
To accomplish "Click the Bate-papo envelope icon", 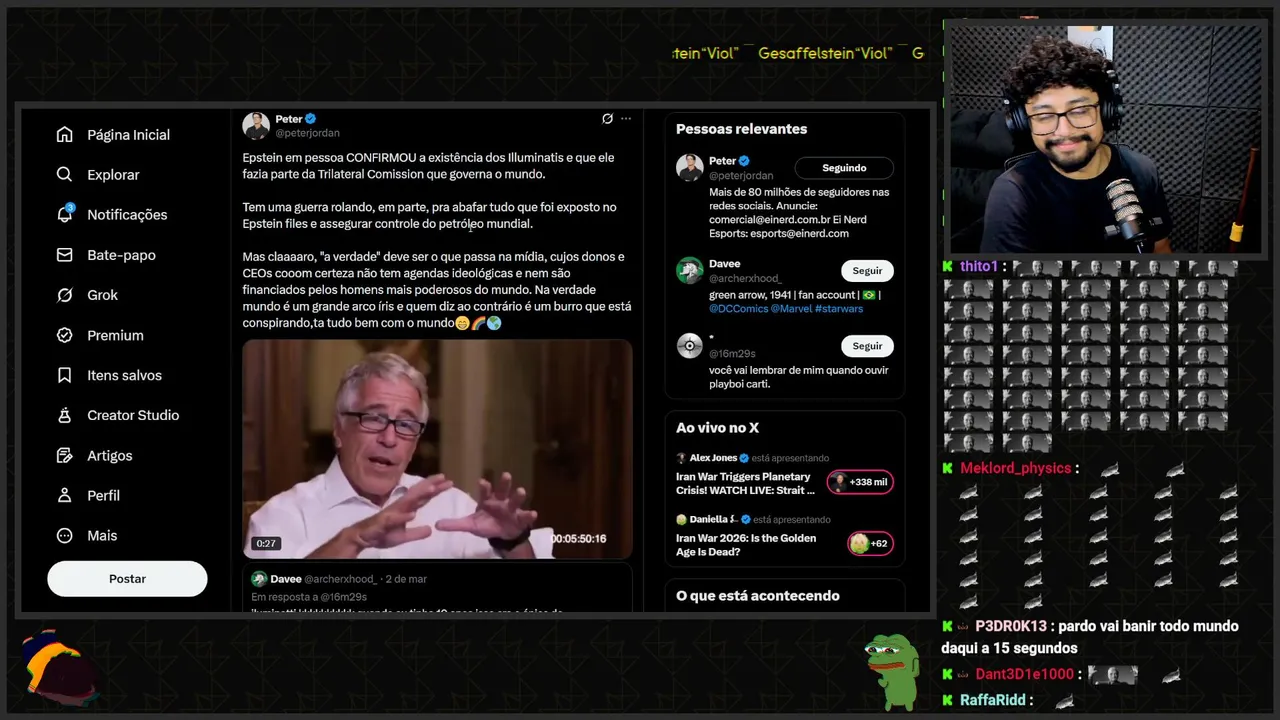I will pos(65,255).
